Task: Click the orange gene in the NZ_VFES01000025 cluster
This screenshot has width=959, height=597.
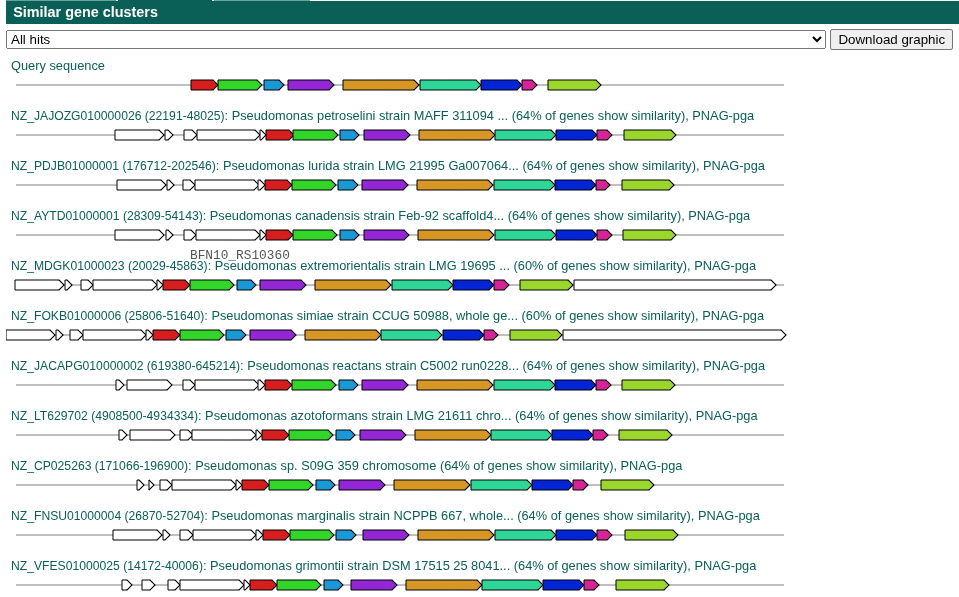Action: click(445, 585)
